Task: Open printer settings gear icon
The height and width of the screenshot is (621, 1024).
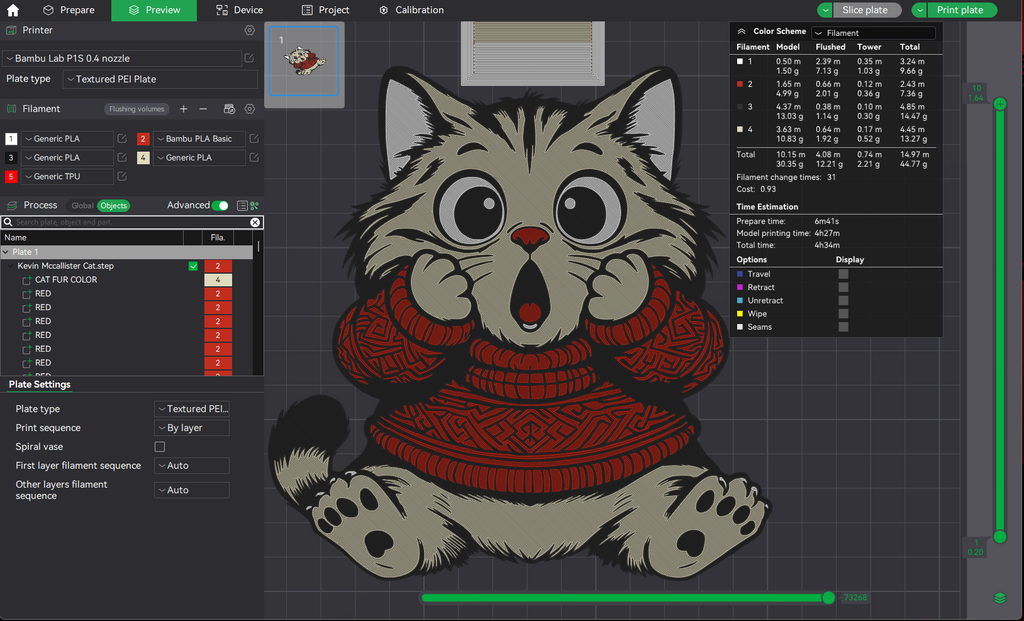Action: point(249,30)
